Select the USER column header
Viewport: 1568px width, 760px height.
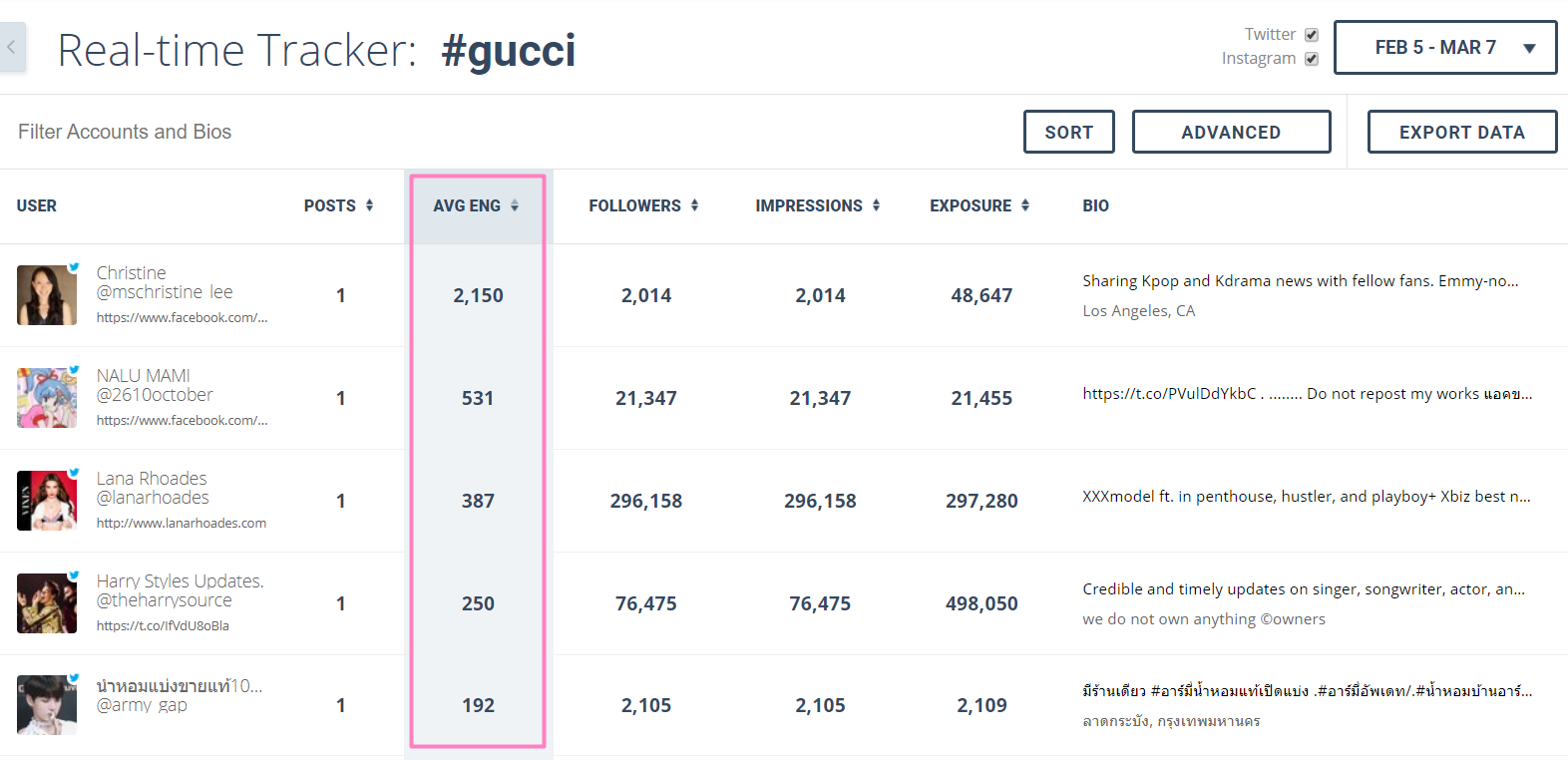37,205
